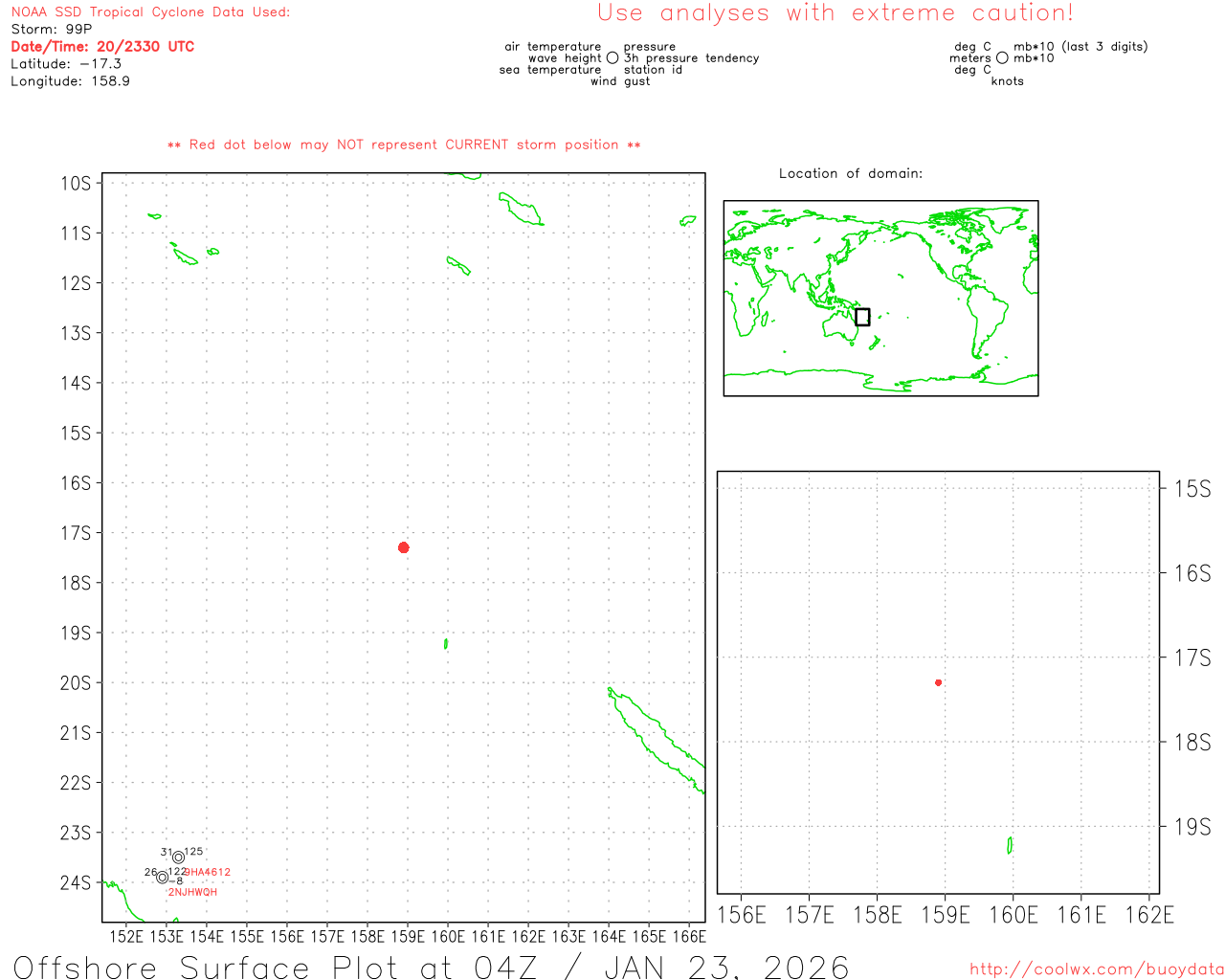The height and width of the screenshot is (980, 1225).
Task: Click the 'Latitude: -17.3' value
Action: click(x=66, y=64)
